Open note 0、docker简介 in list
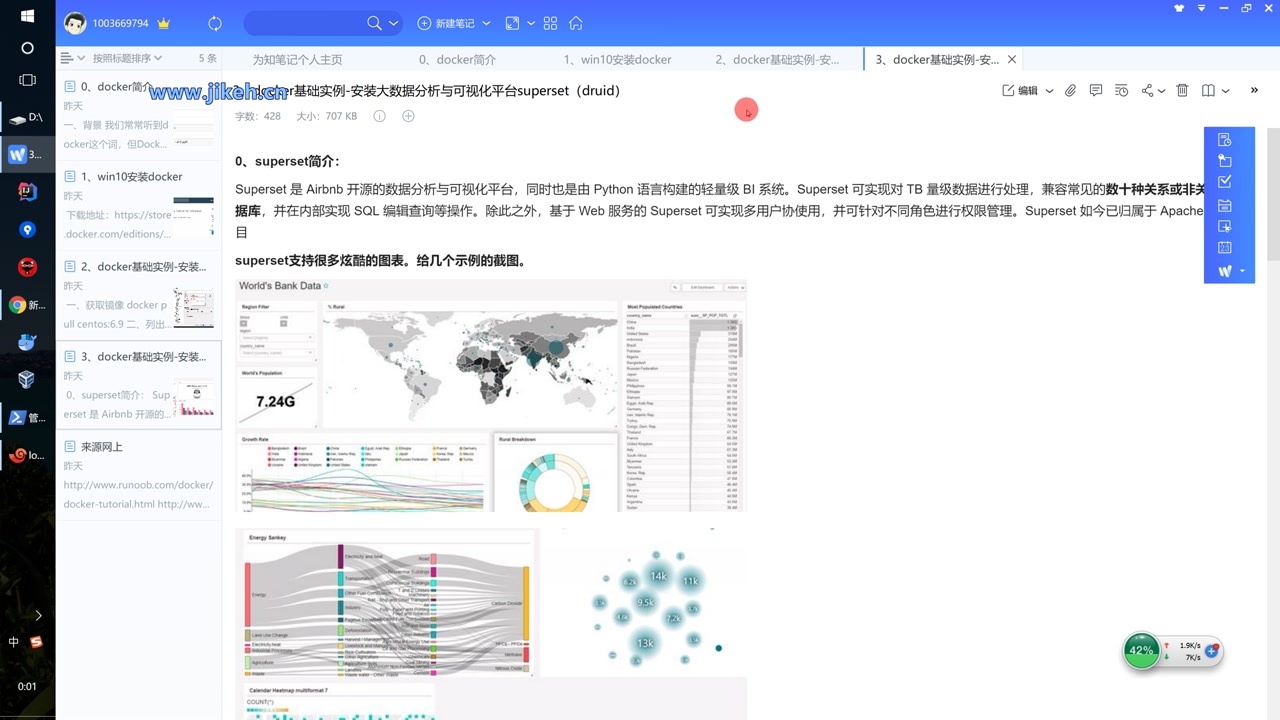 point(138,116)
